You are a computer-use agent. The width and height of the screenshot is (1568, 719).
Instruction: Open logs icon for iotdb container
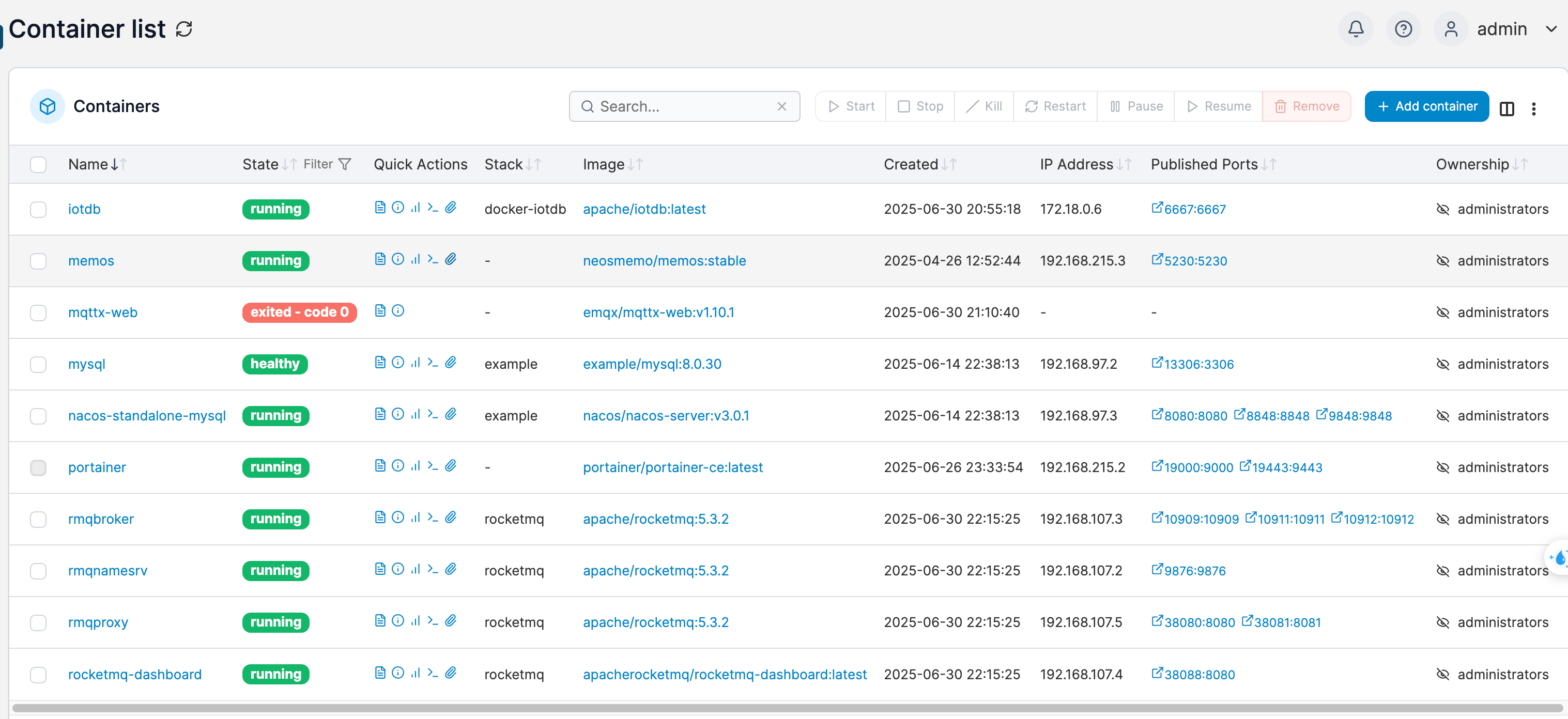point(380,208)
